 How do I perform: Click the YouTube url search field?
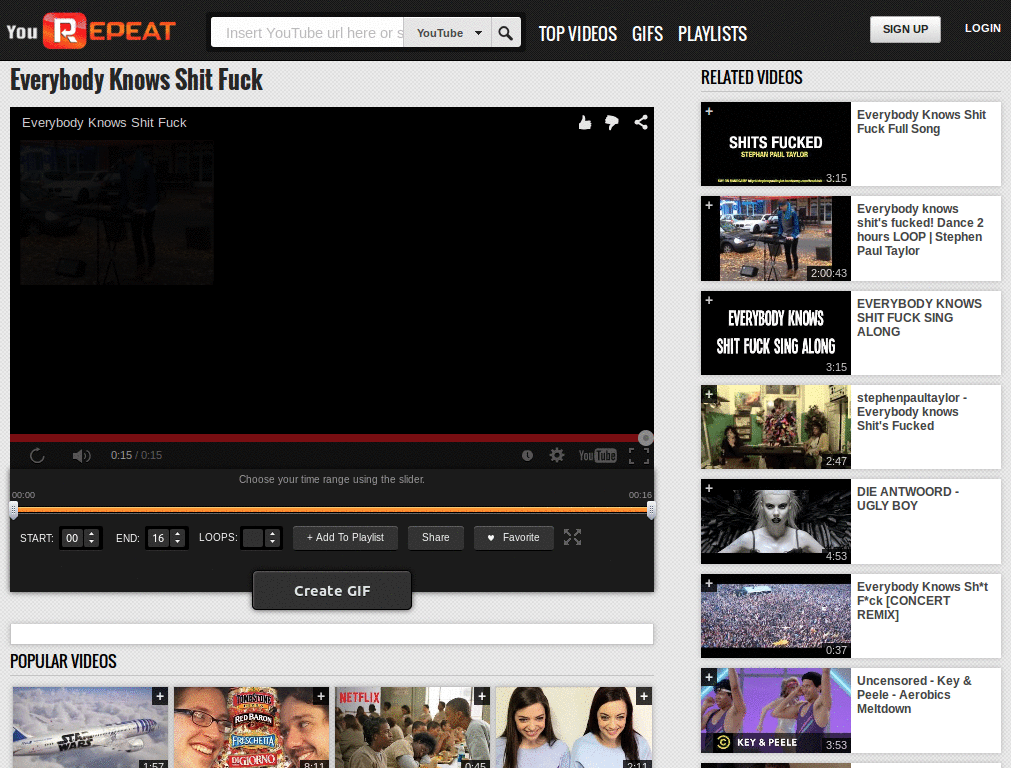(x=308, y=33)
